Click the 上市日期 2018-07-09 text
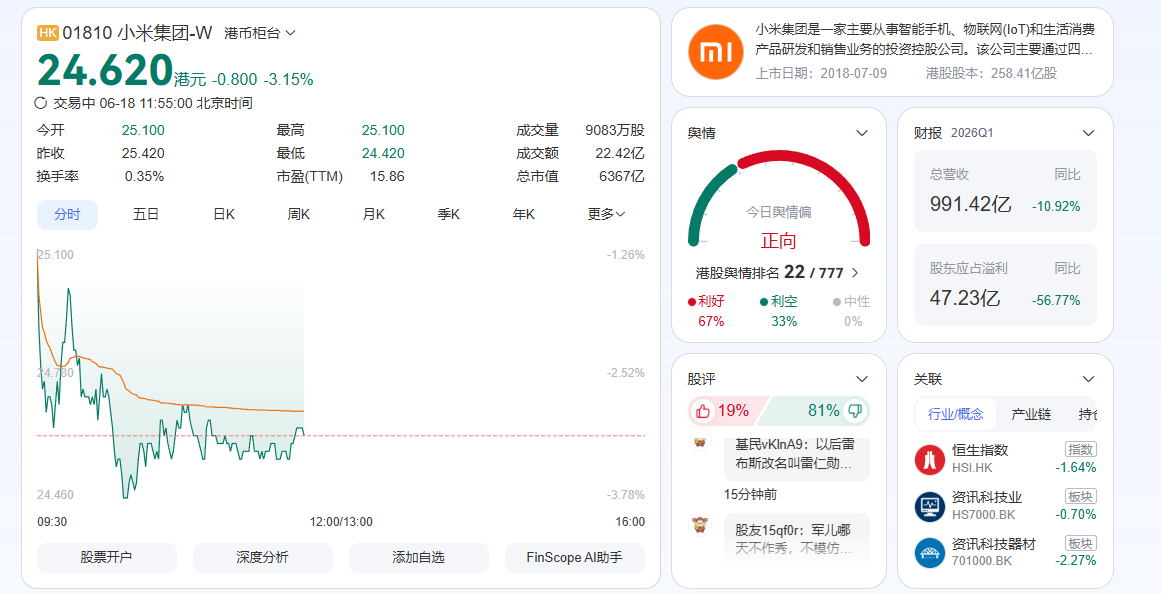This screenshot has width=1161, height=594. [x=821, y=73]
